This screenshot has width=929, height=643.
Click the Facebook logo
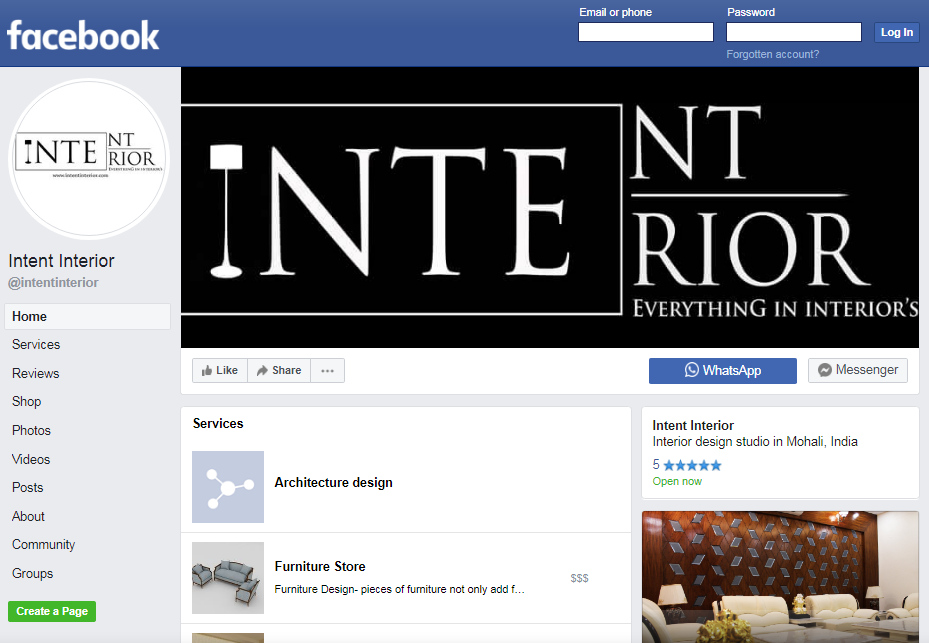point(83,36)
